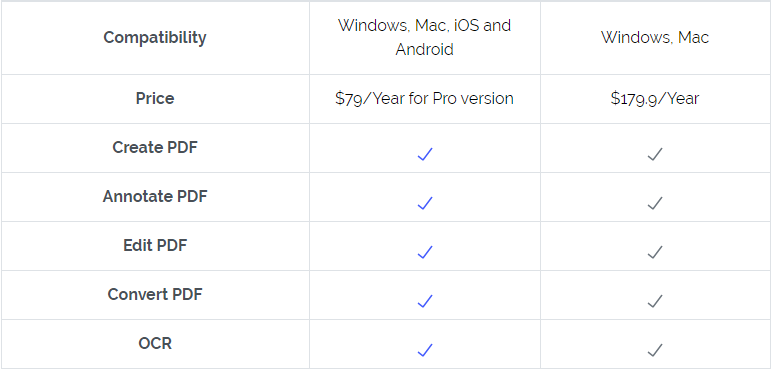The image size is (772, 370).
Task: Click the gray checkmark in Create PDF row
Action: (654, 154)
